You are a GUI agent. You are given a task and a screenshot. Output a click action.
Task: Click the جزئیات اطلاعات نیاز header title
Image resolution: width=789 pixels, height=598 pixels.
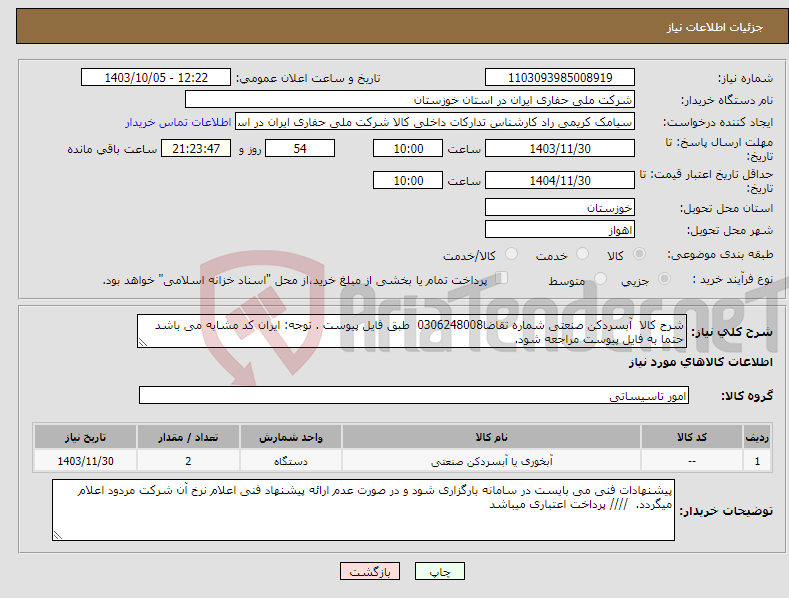click(715, 27)
